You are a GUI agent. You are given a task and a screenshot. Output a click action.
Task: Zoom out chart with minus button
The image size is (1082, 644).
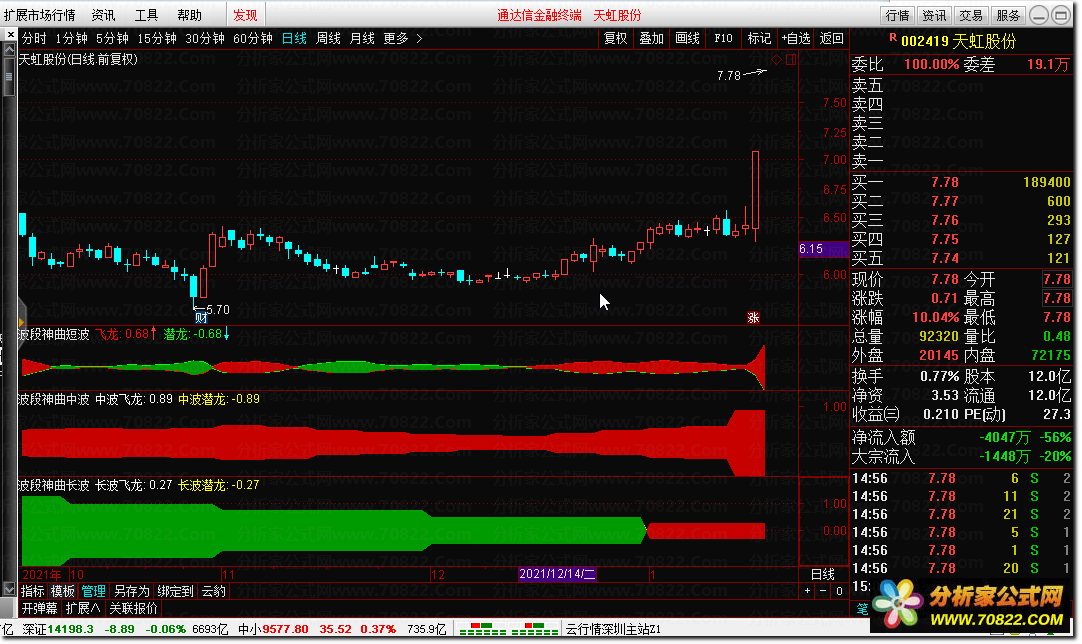click(x=823, y=591)
